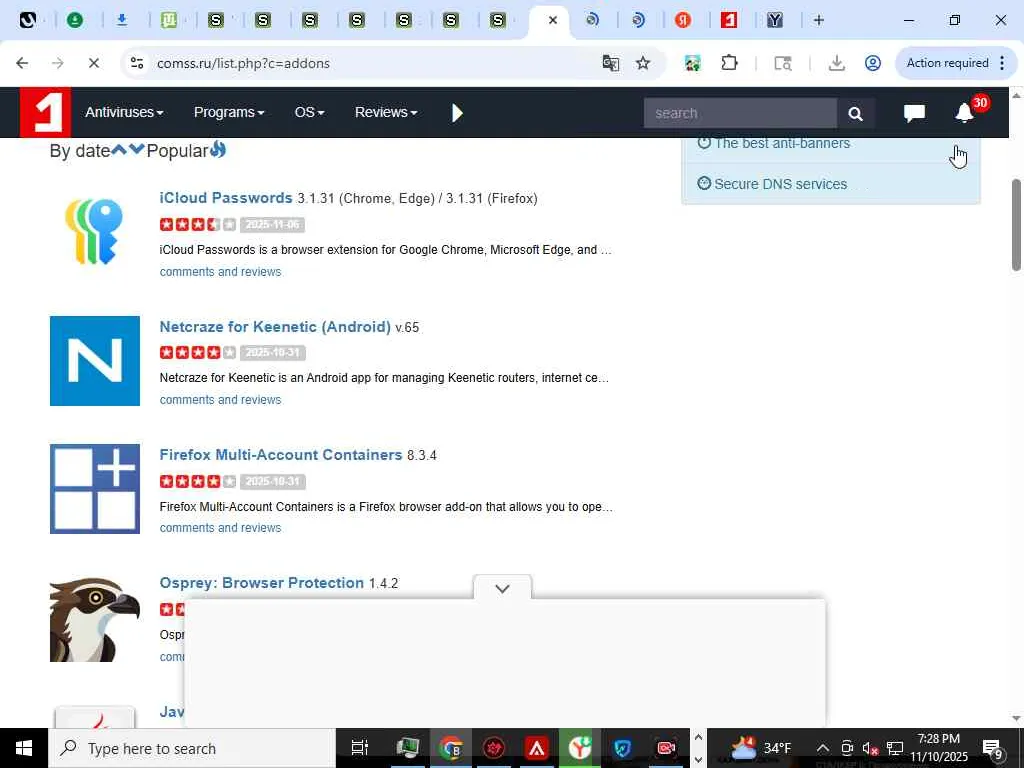Open Secure DNS services sidebar link
The image size is (1024, 768).
click(x=780, y=184)
